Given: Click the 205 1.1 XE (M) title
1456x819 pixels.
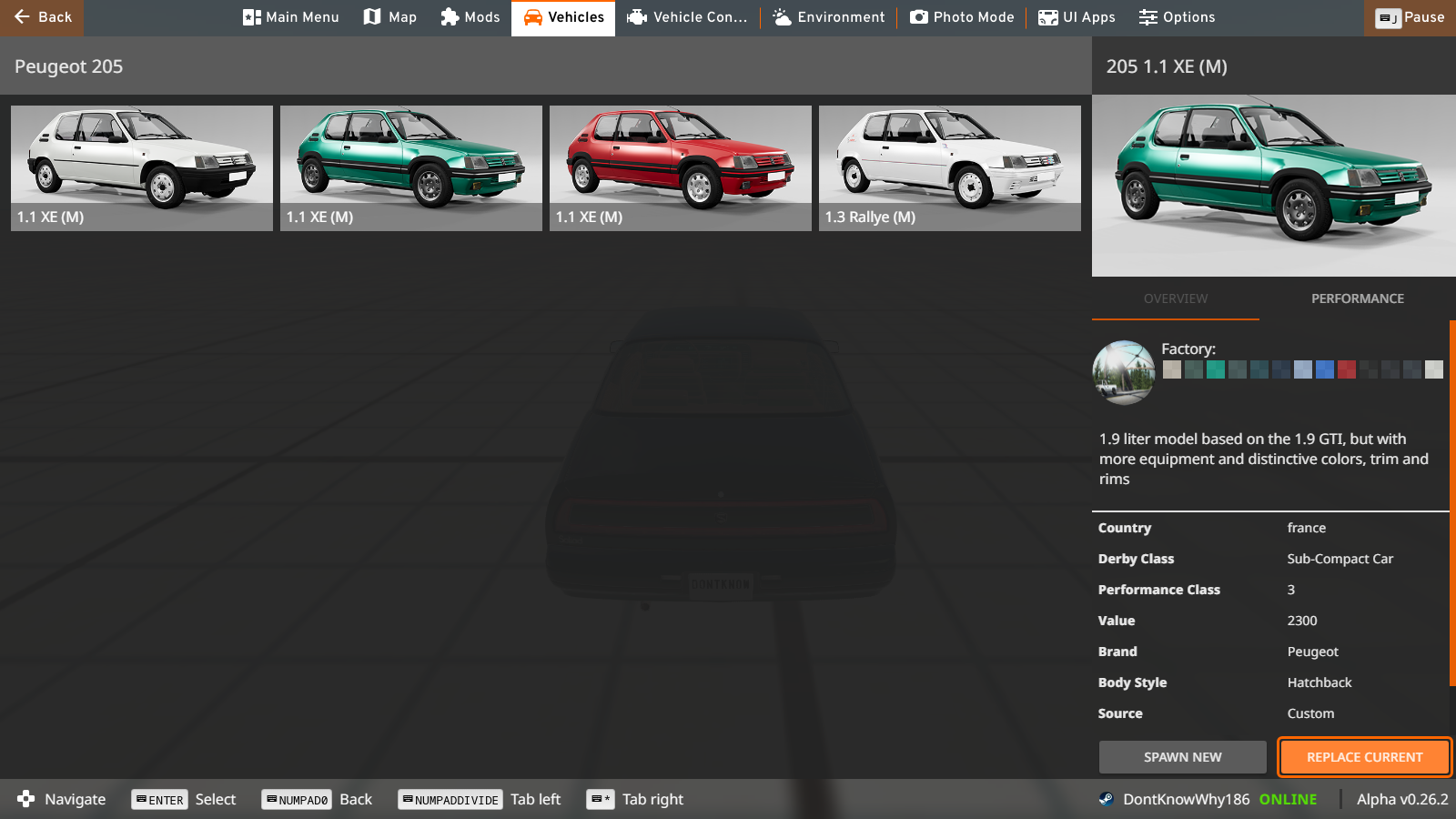Looking at the screenshot, I should 1167,66.
